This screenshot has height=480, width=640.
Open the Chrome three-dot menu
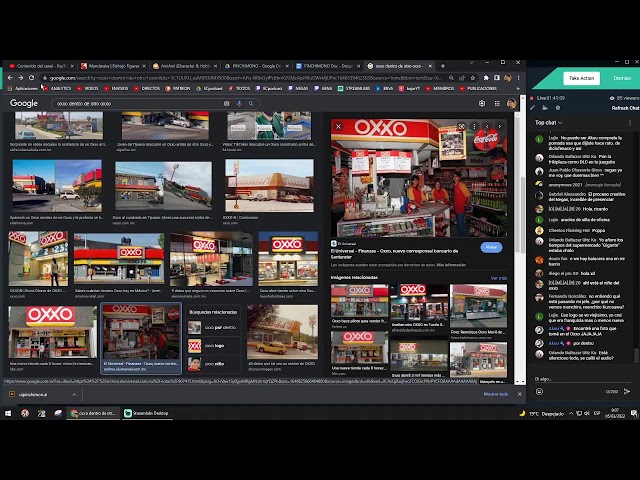[x=518, y=78]
